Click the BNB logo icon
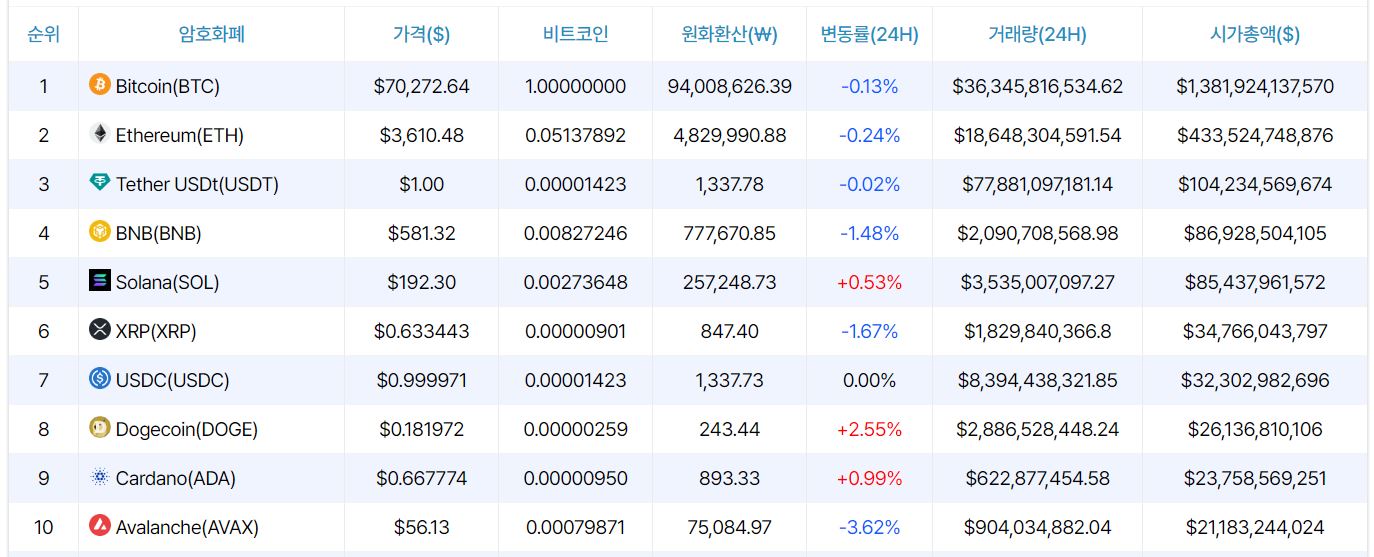The width and height of the screenshot is (1374, 557). [x=100, y=232]
